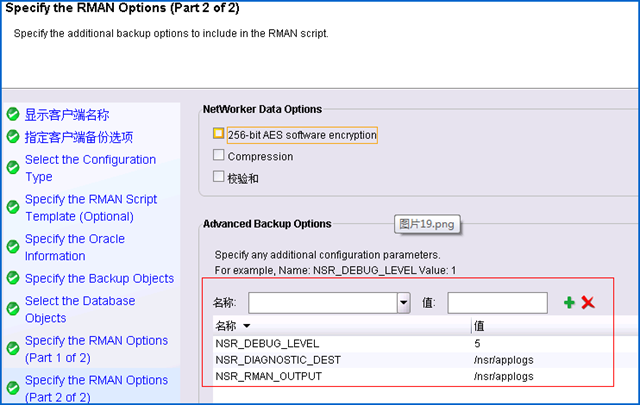This screenshot has height=405, width=640.
Task: Click green checkmark beside 指定客户端备份选项
Action: 13,136
